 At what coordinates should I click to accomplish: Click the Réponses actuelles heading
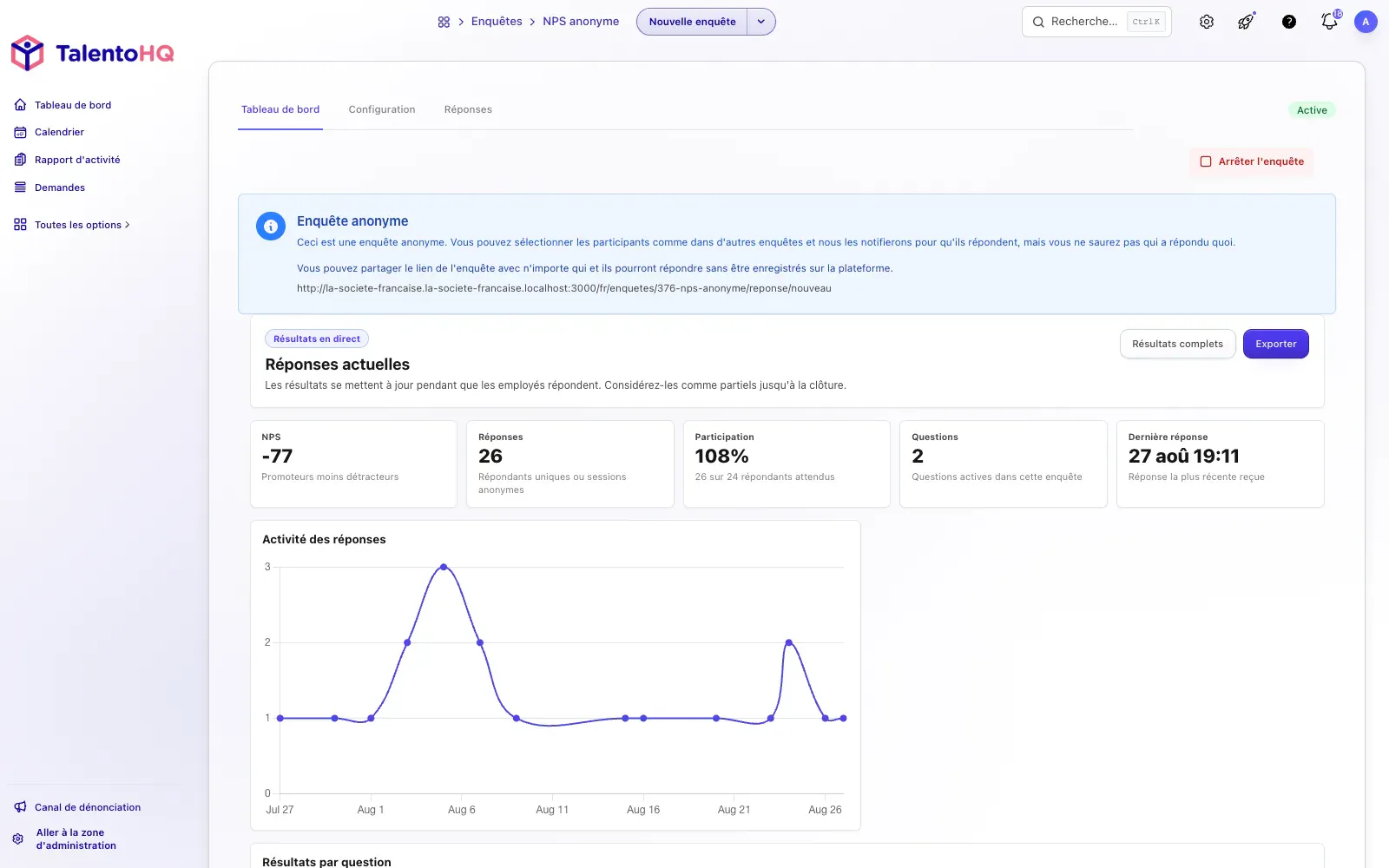point(338,365)
